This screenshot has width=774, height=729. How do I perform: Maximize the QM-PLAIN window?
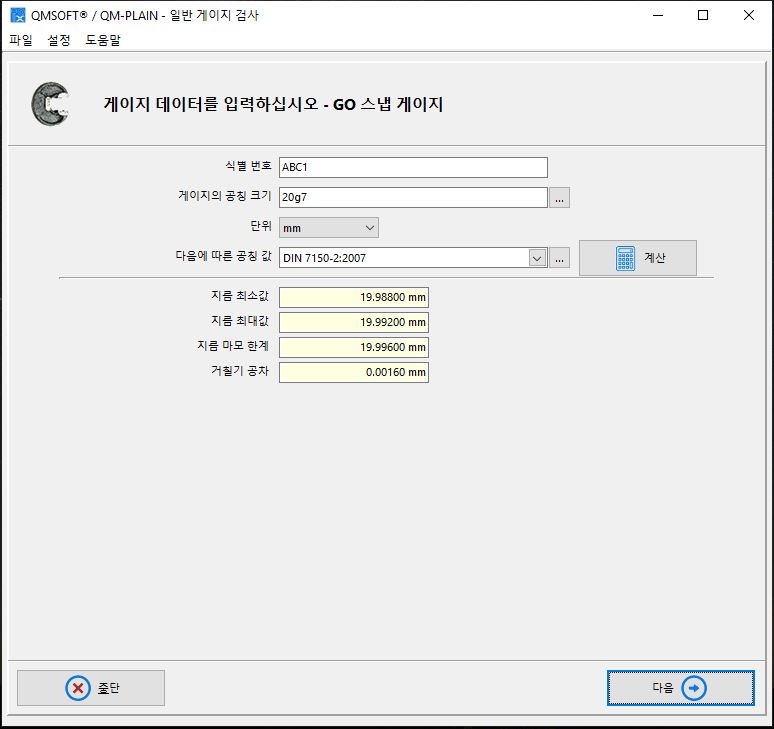[x=703, y=15]
